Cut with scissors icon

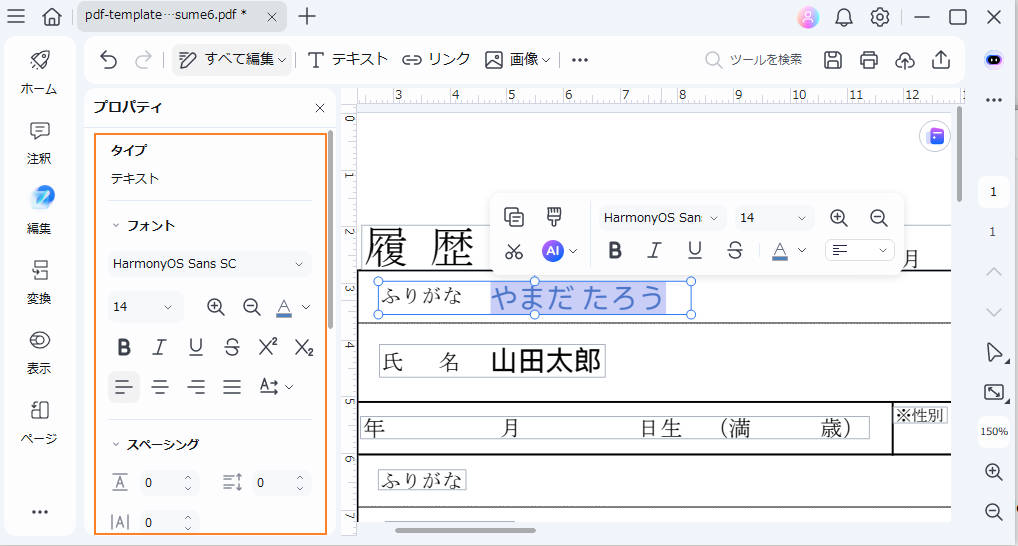coord(514,251)
